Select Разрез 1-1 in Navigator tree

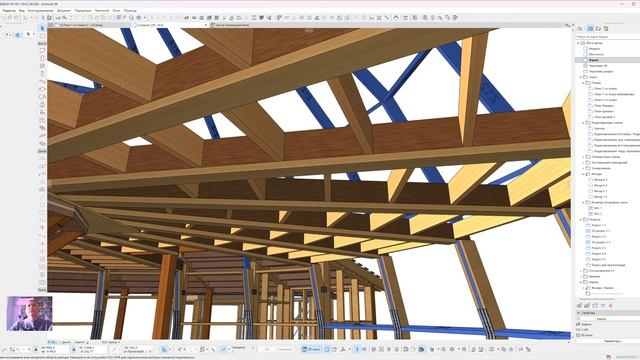(599, 225)
